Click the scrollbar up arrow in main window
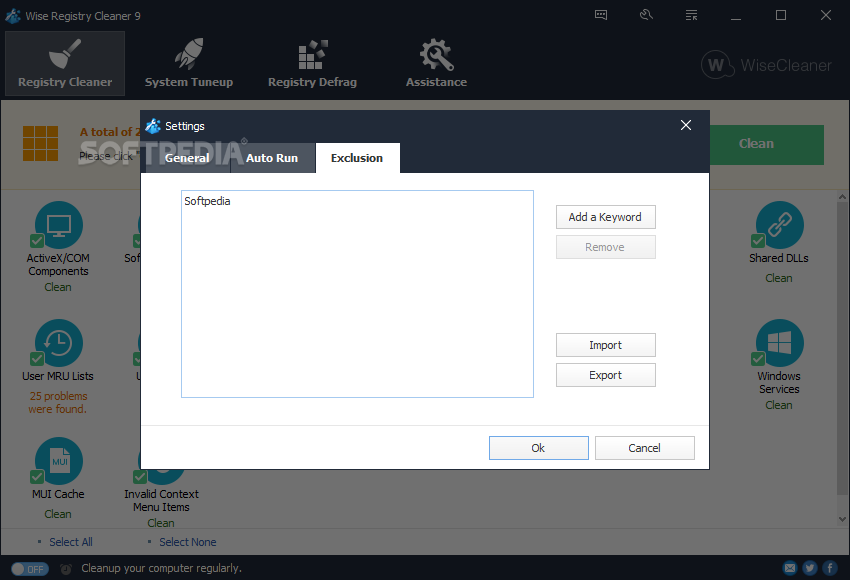 (842, 197)
